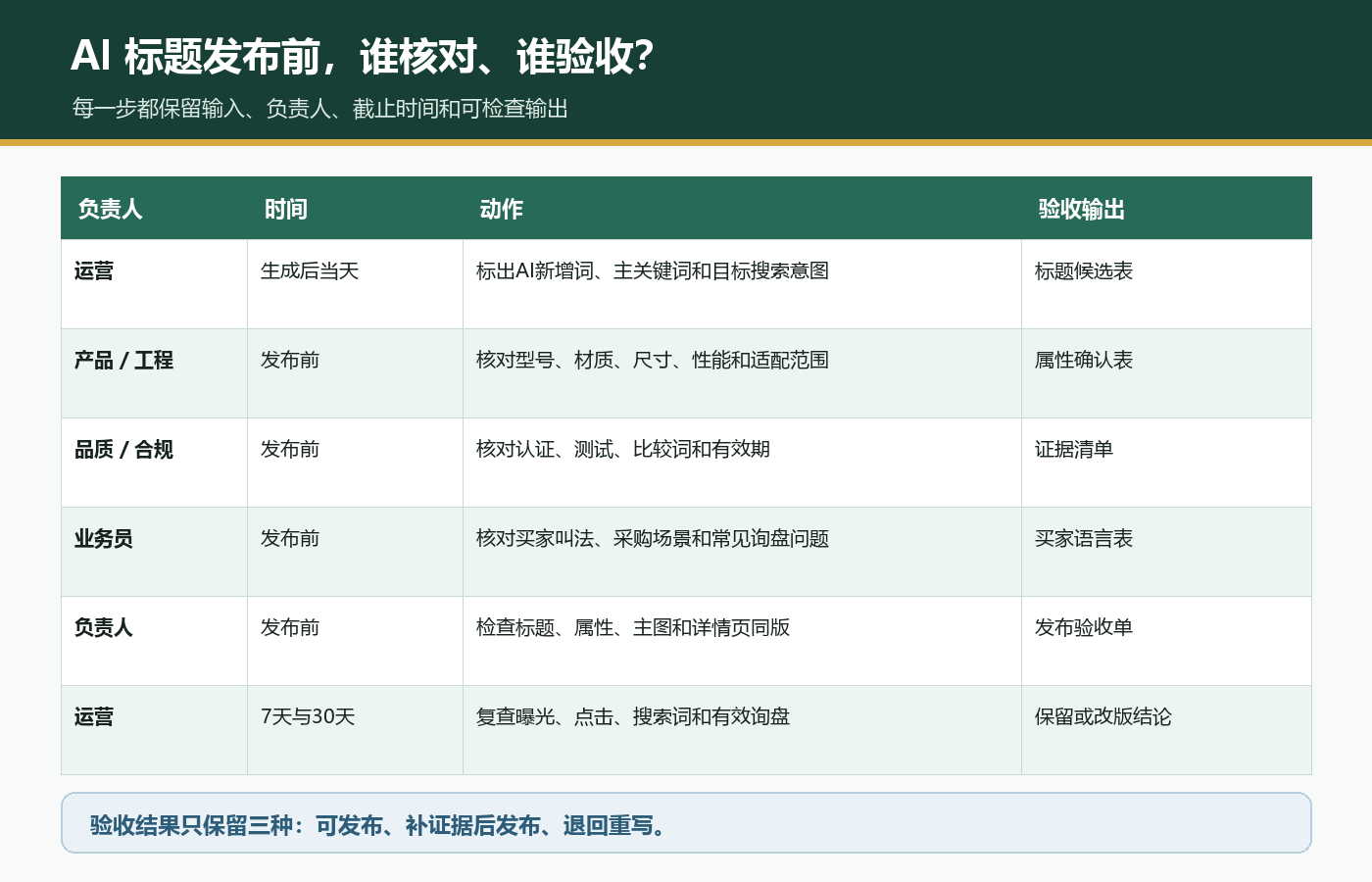Click the '7天与30天' time cell
1372x882 pixels.
pyautogui.click(x=355, y=730)
